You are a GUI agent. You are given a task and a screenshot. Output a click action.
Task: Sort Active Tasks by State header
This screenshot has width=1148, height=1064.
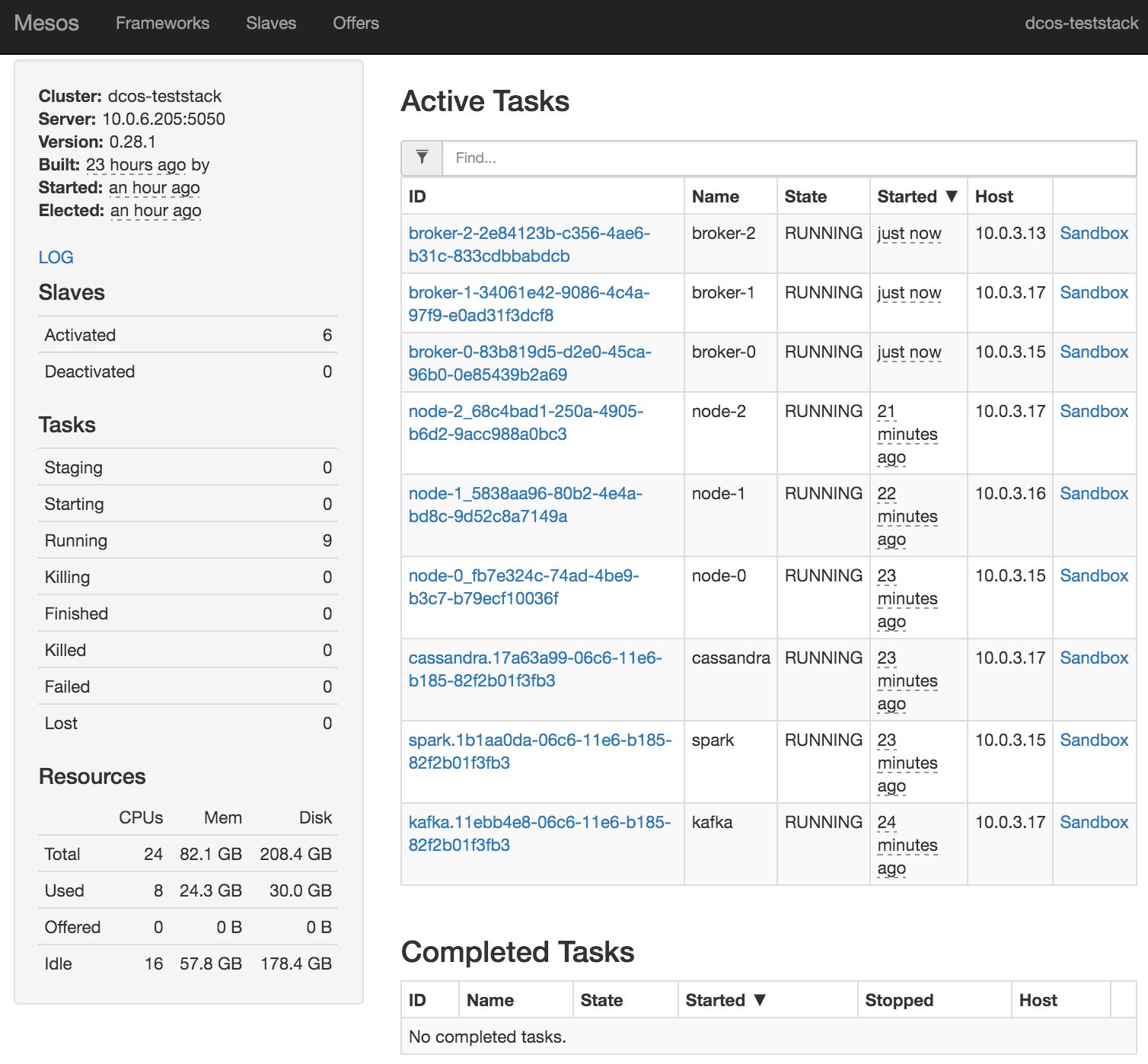[805, 196]
